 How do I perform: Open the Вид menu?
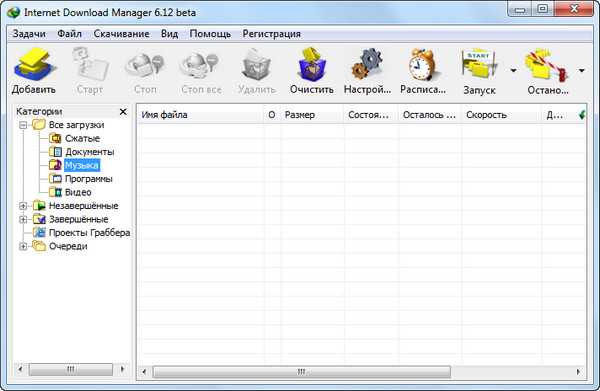tap(169, 34)
